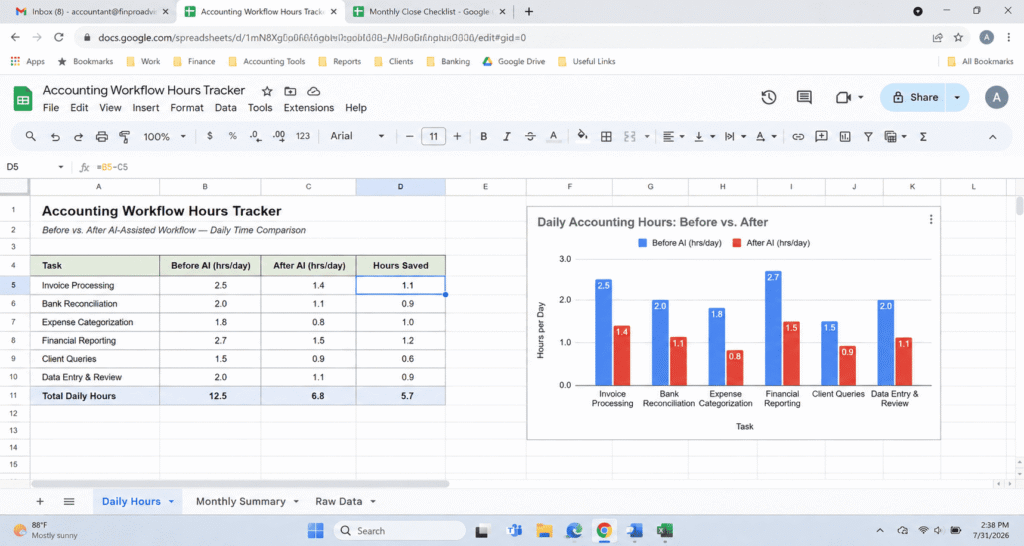Insert chart icon in toolbar
This screenshot has height=546, width=1024.
coord(844,136)
